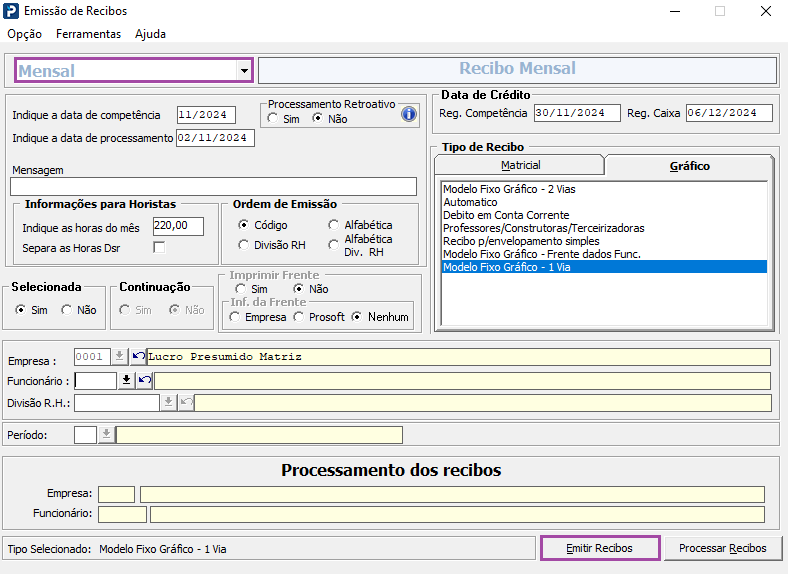Click the undo arrow icon next to Funcionário
This screenshot has height=574, width=788.
point(144,380)
